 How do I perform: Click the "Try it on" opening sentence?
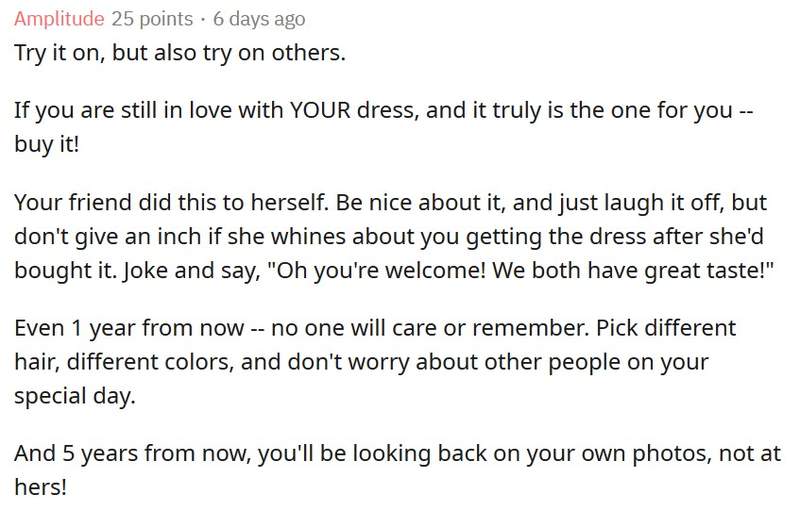(48, 52)
